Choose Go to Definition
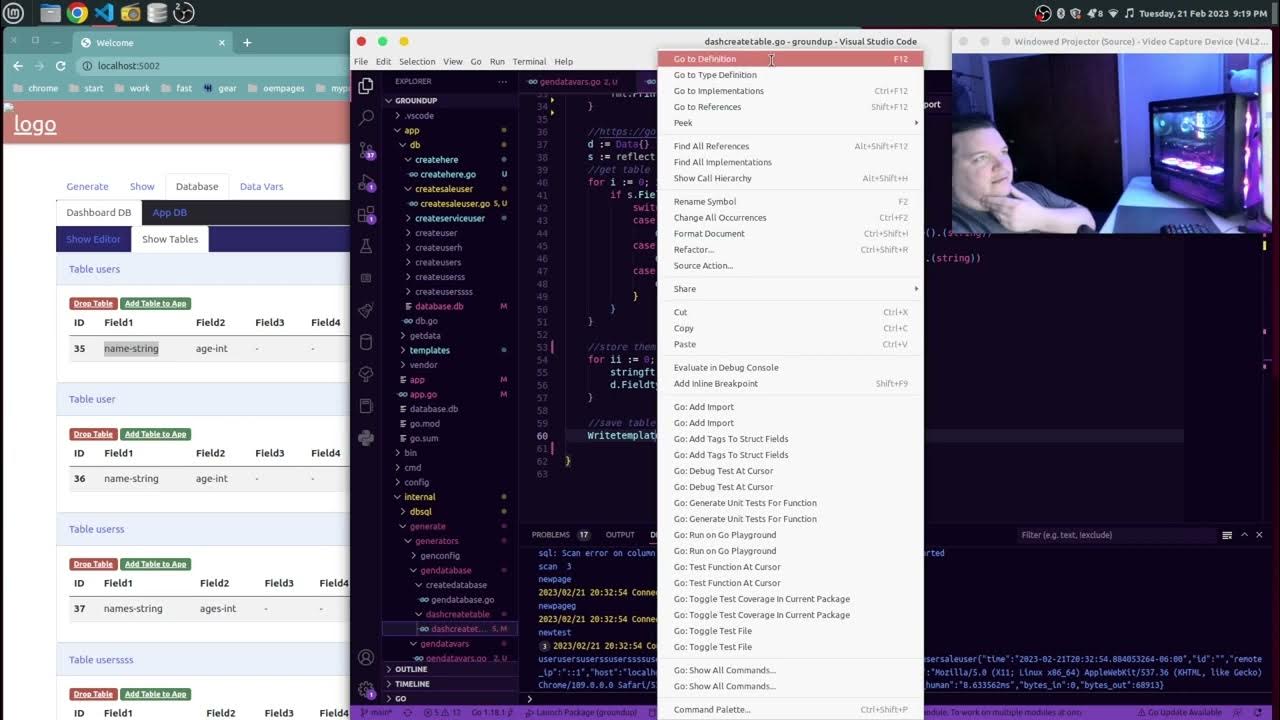 click(790, 59)
